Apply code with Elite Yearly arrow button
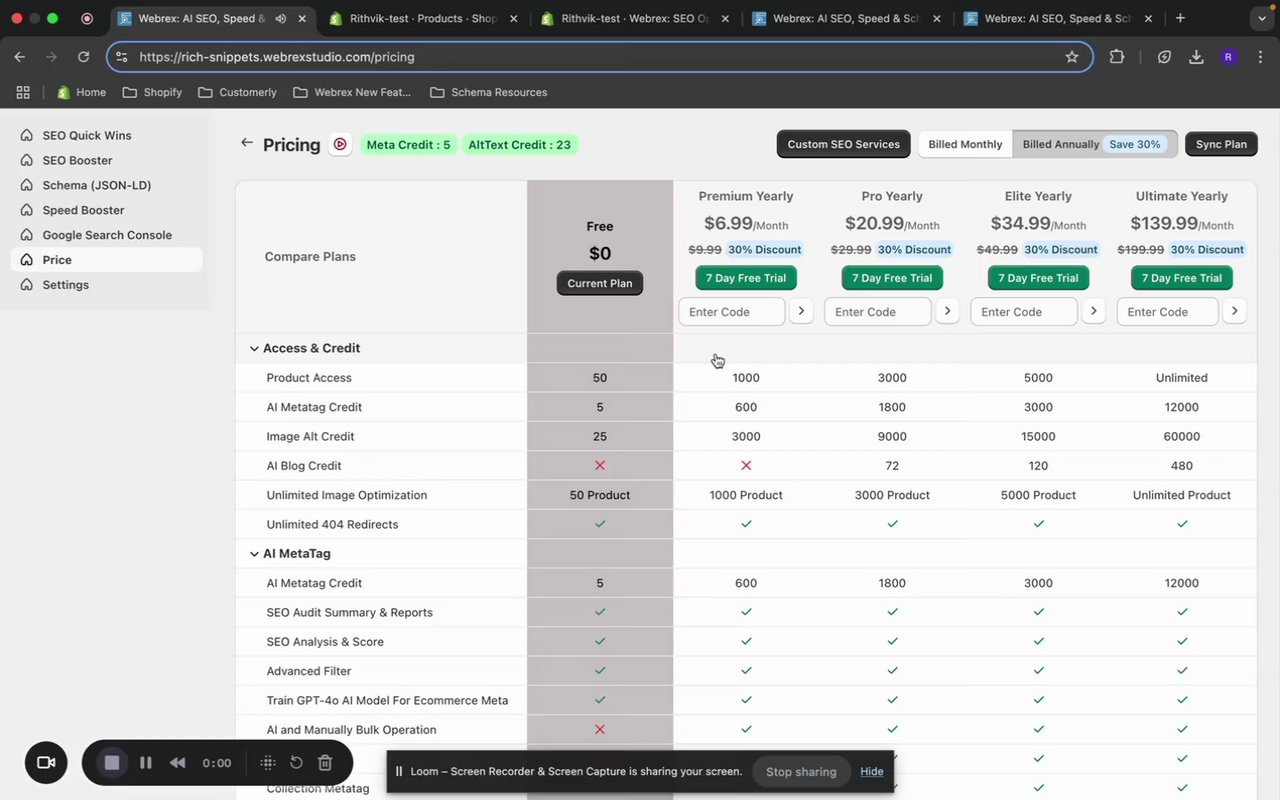This screenshot has width=1280, height=800. [1093, 311]
